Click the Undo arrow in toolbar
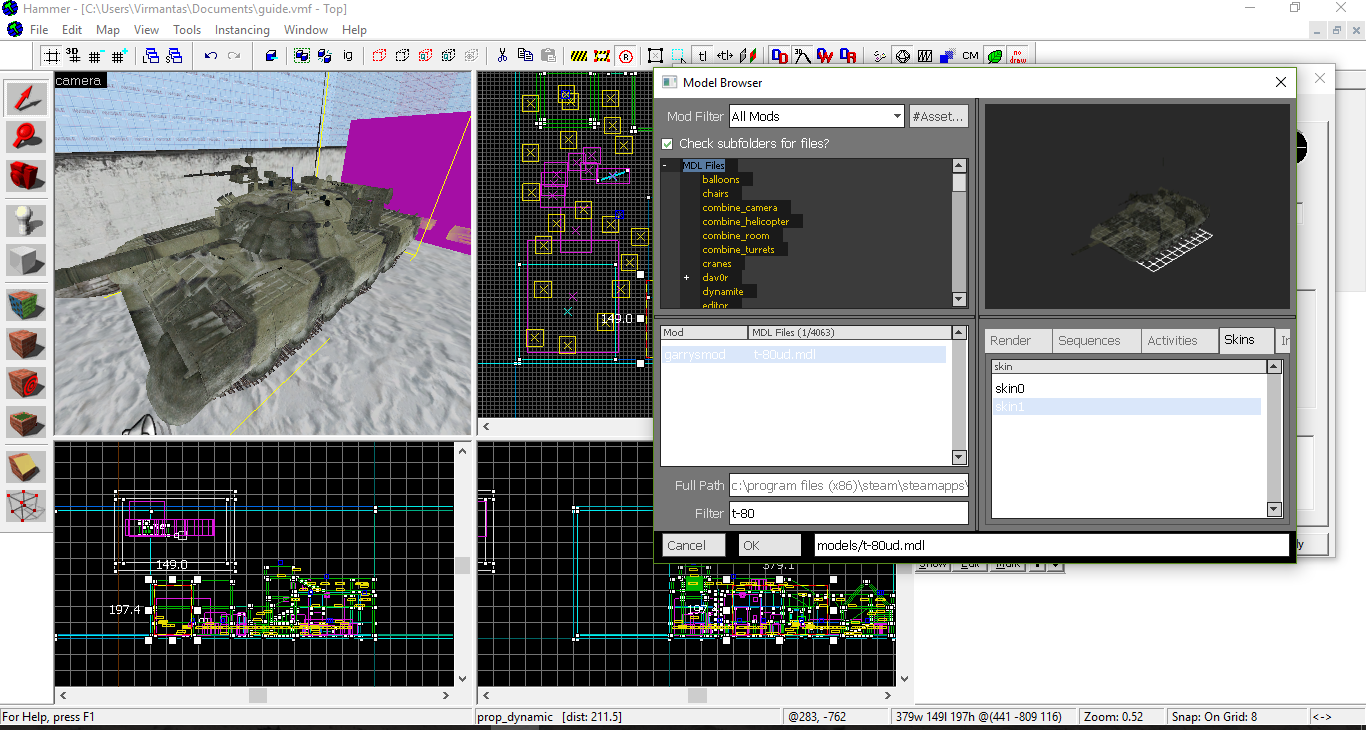 pyautogui.click(x=210, y=56)
